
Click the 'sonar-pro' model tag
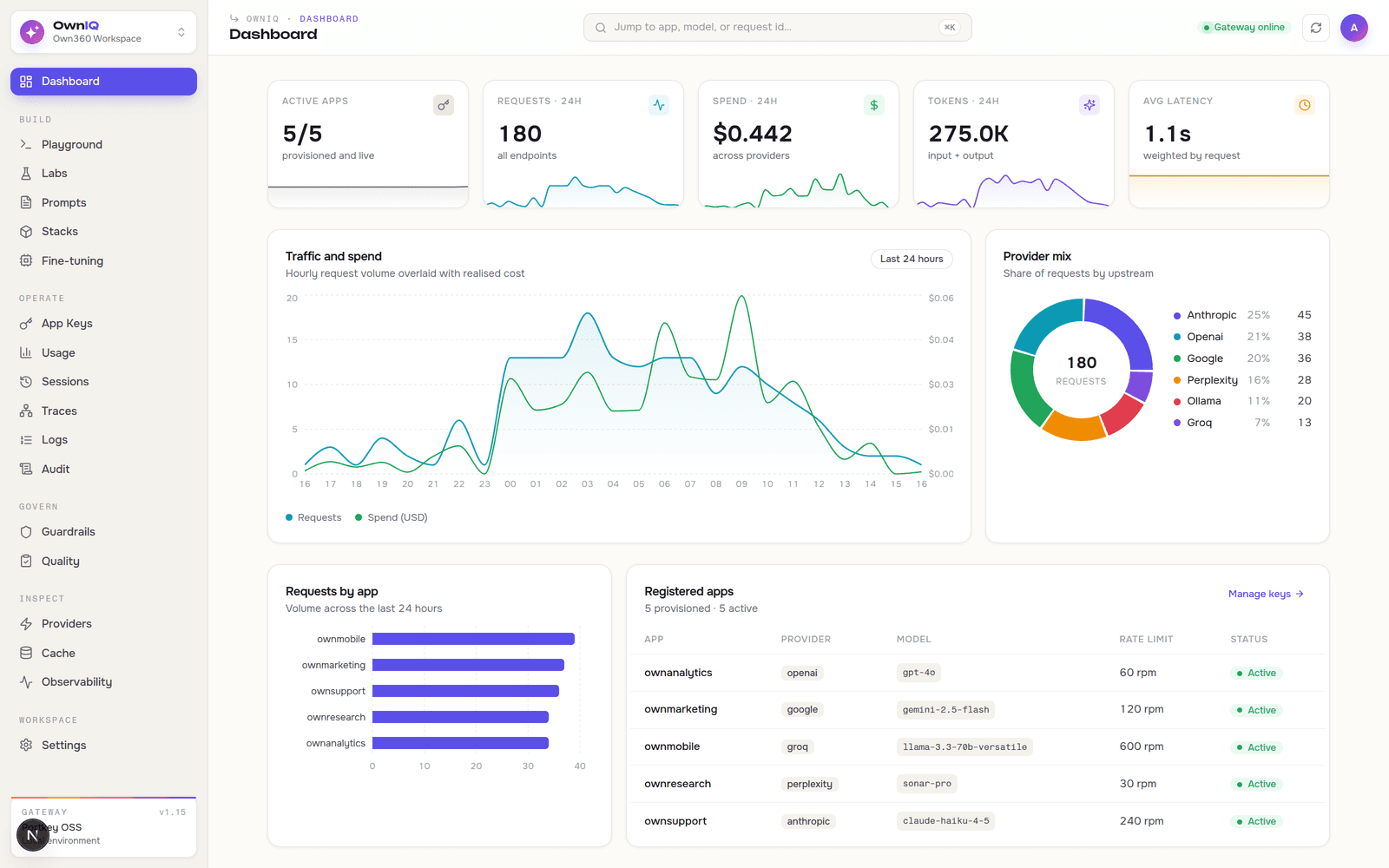pos(926,784)
